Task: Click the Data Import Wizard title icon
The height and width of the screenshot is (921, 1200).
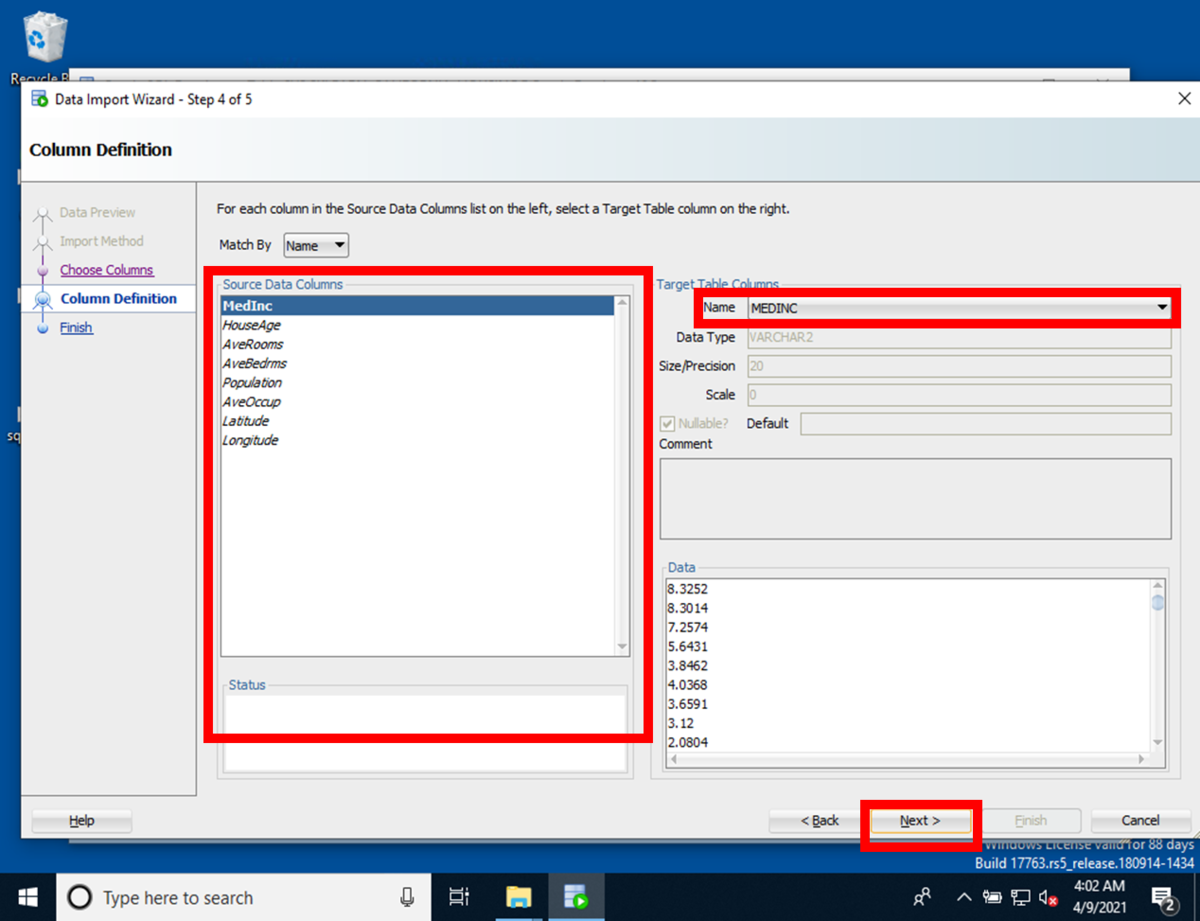Action: (x=40, y=99)
